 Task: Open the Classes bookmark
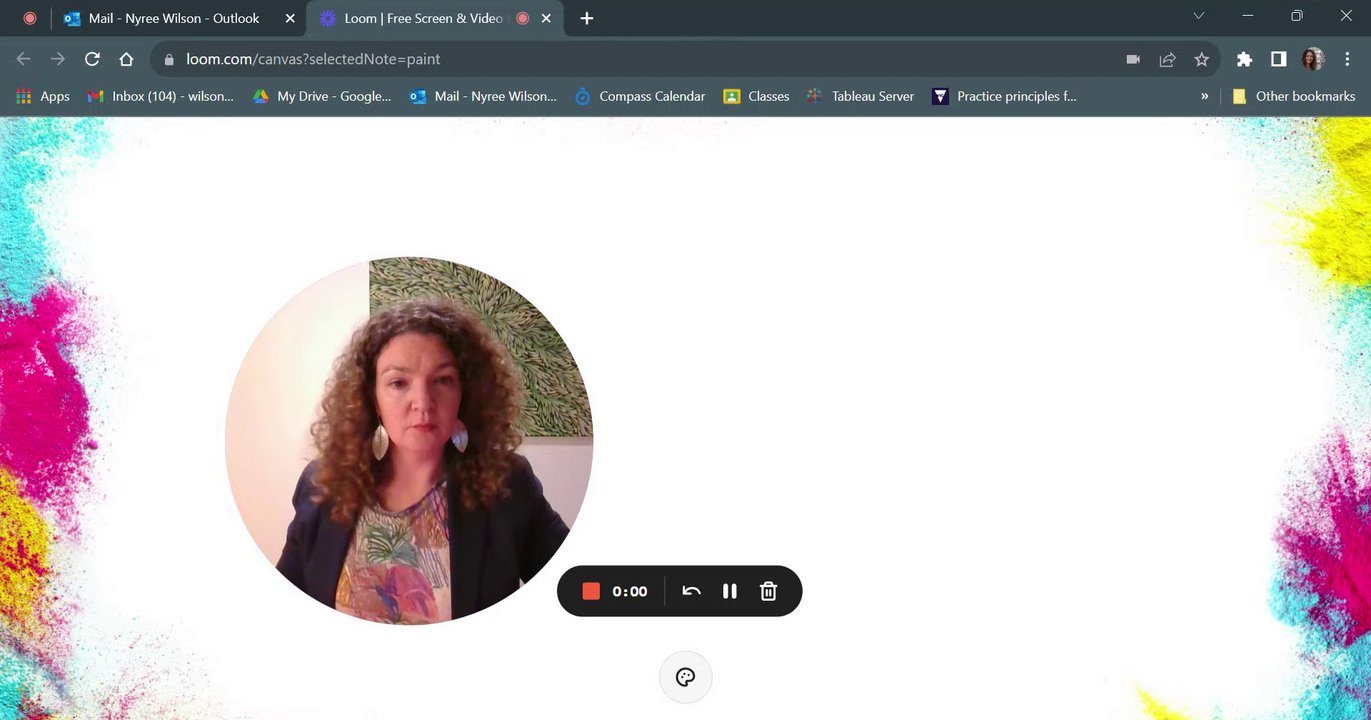(756, 96)
